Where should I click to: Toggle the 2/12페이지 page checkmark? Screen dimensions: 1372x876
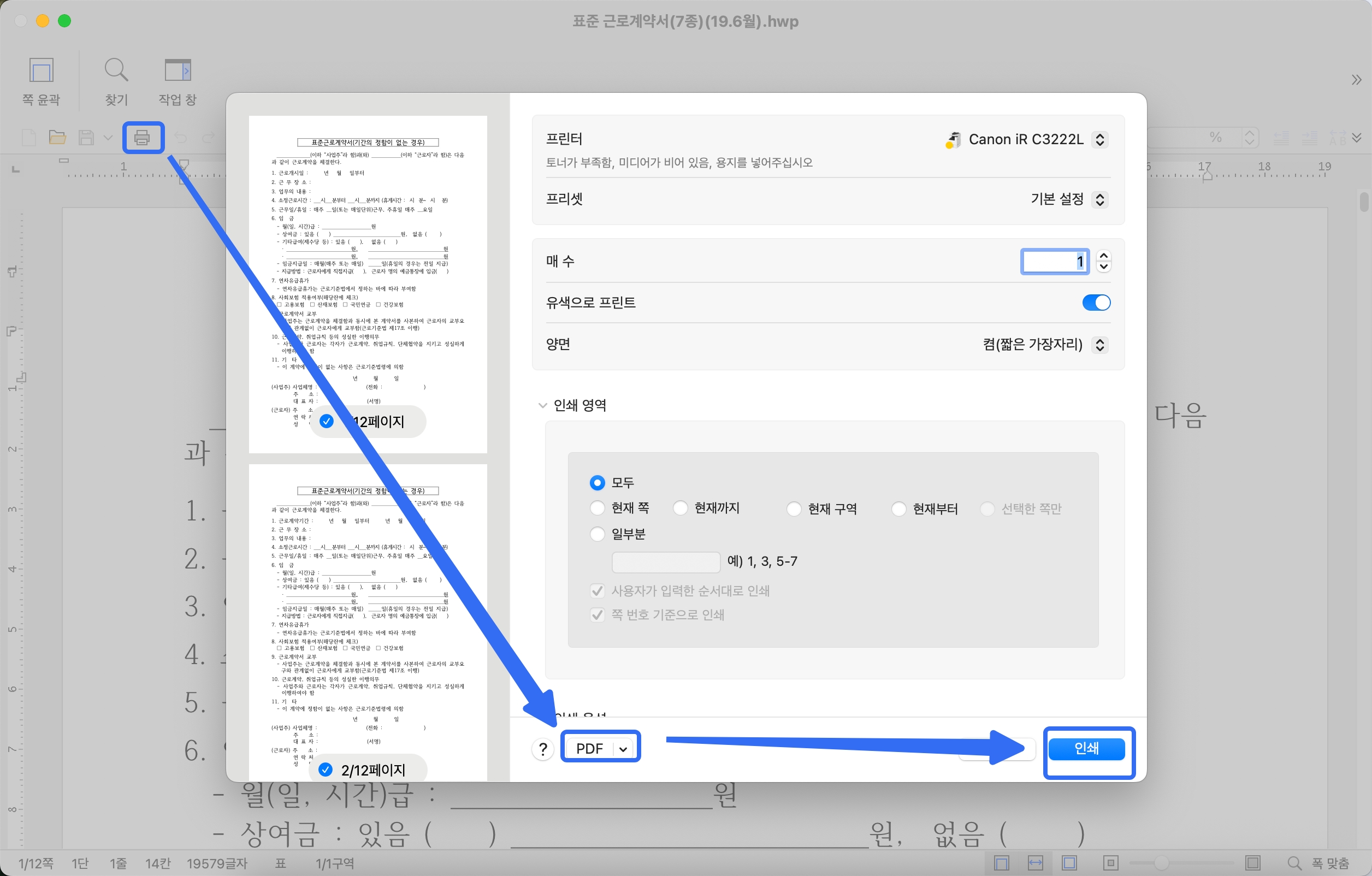click(x=326, y=770)
